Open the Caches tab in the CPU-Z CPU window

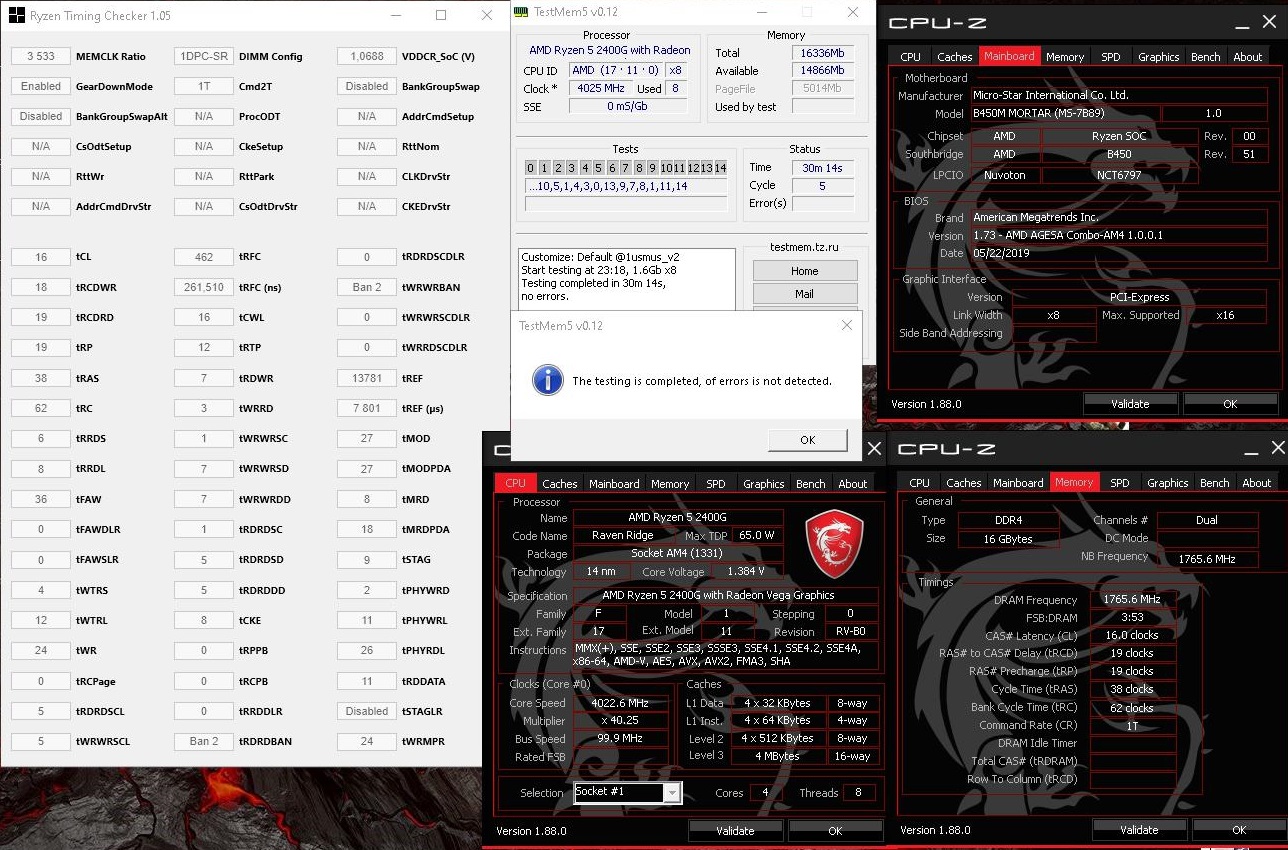[560, 483]
